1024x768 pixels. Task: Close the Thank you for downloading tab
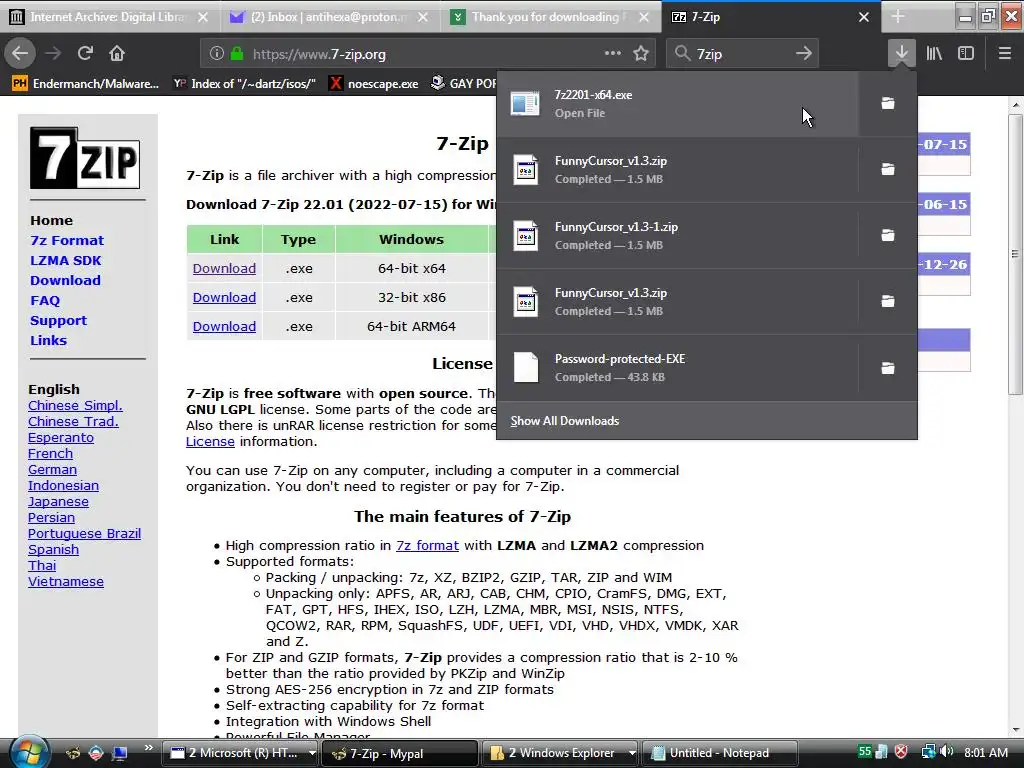click(644, 17)
